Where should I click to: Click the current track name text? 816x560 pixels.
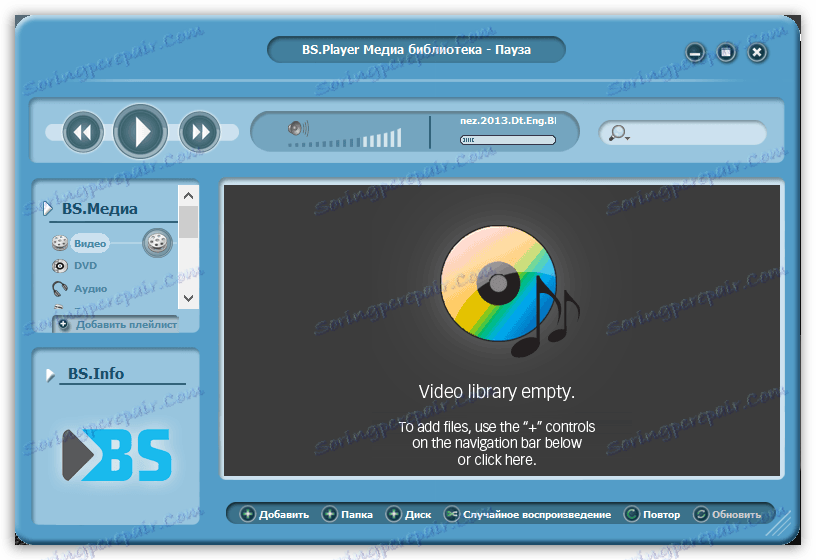tap(508, 121)
